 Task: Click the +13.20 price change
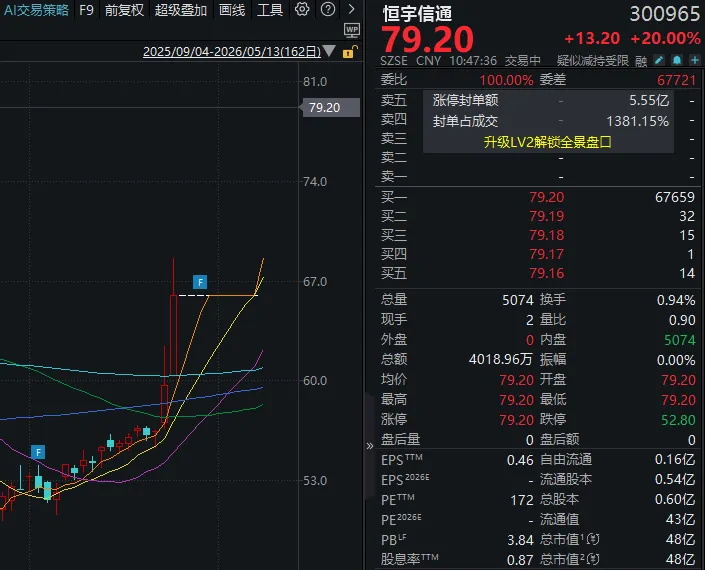tap(592, 39)
